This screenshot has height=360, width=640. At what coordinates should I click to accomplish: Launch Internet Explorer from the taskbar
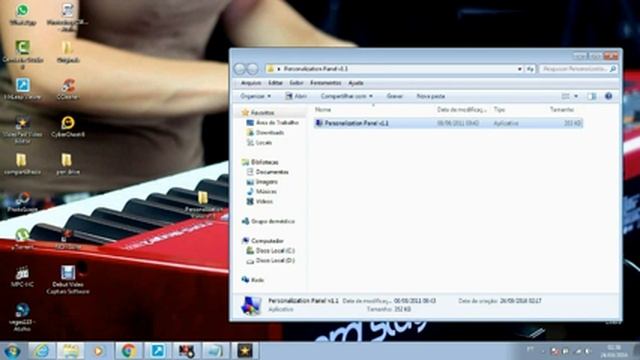[x=42, y=351]
